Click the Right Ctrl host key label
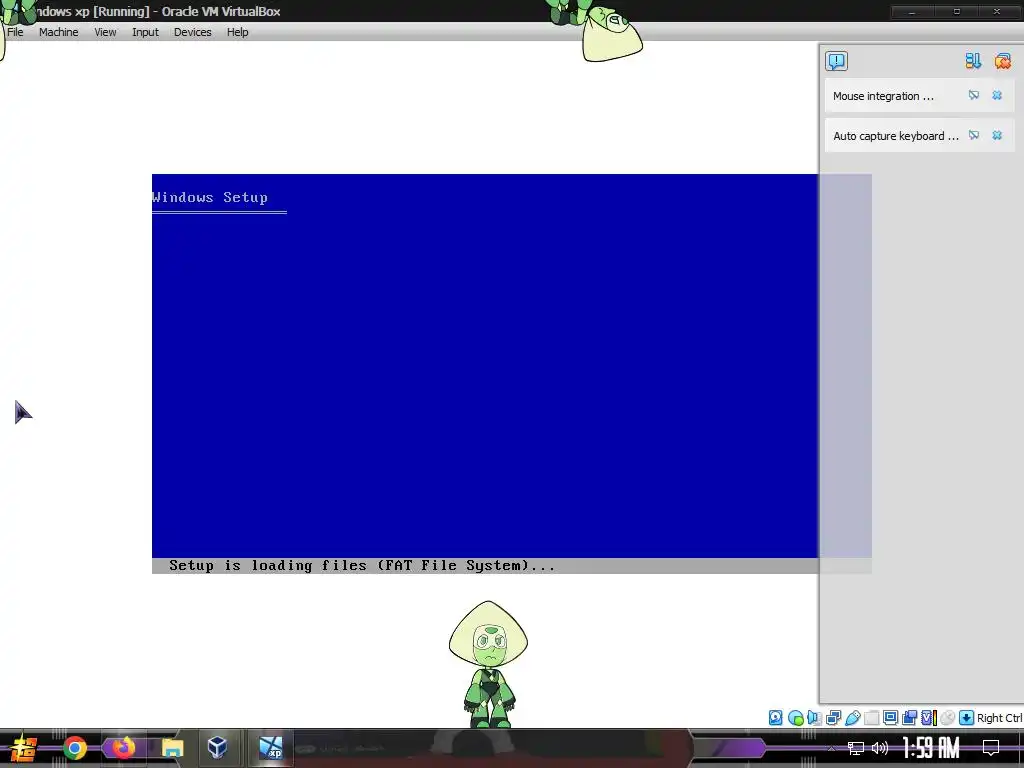Screen dimensions: 1024x768 point(999,718)
